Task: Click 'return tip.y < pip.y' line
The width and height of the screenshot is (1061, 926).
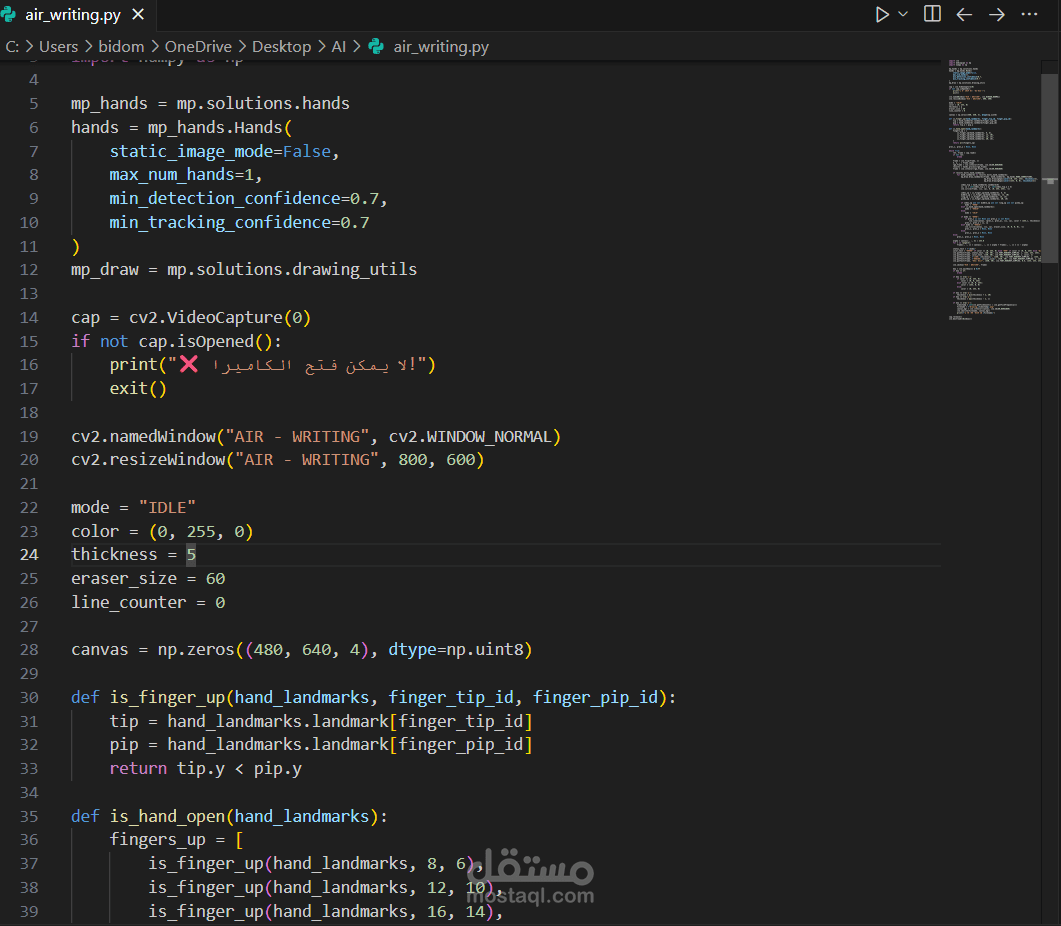Action: [206, 769]
